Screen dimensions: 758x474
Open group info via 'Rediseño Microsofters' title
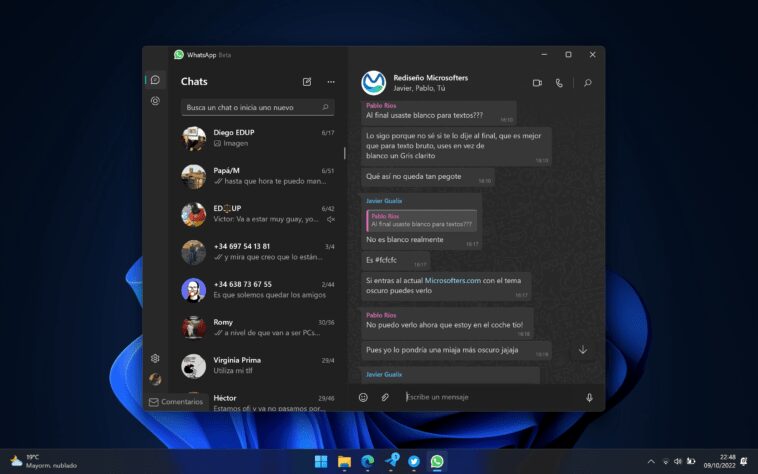(430, 78)
